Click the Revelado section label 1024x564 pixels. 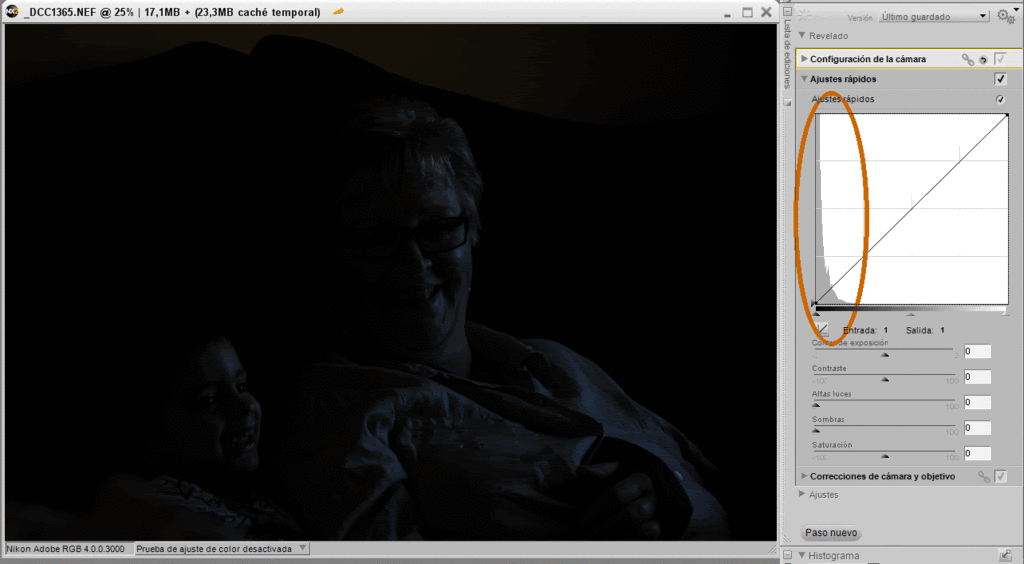click(828, 36)
